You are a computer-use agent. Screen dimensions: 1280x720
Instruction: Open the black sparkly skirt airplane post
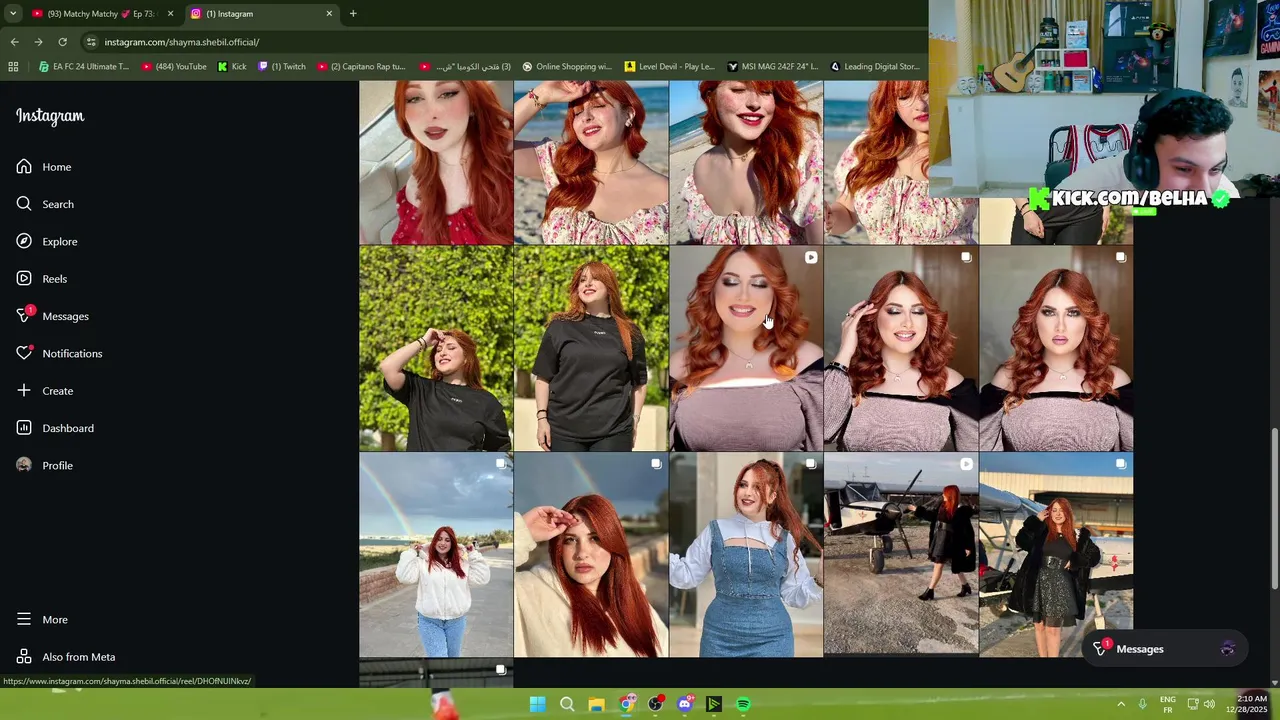pyautogui.click(x=1056, y=555)
